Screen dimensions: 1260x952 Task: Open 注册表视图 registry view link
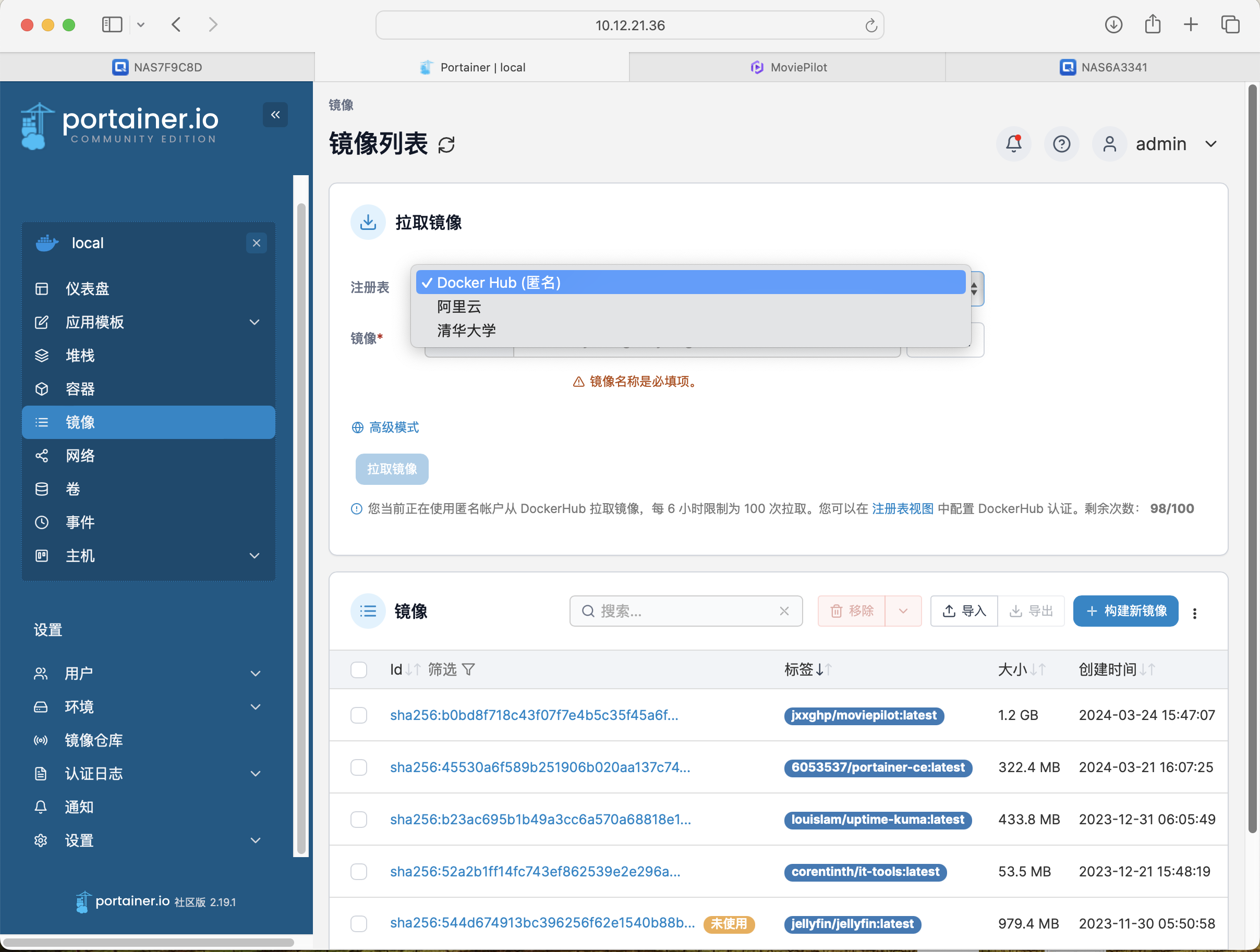coord(902,508)
